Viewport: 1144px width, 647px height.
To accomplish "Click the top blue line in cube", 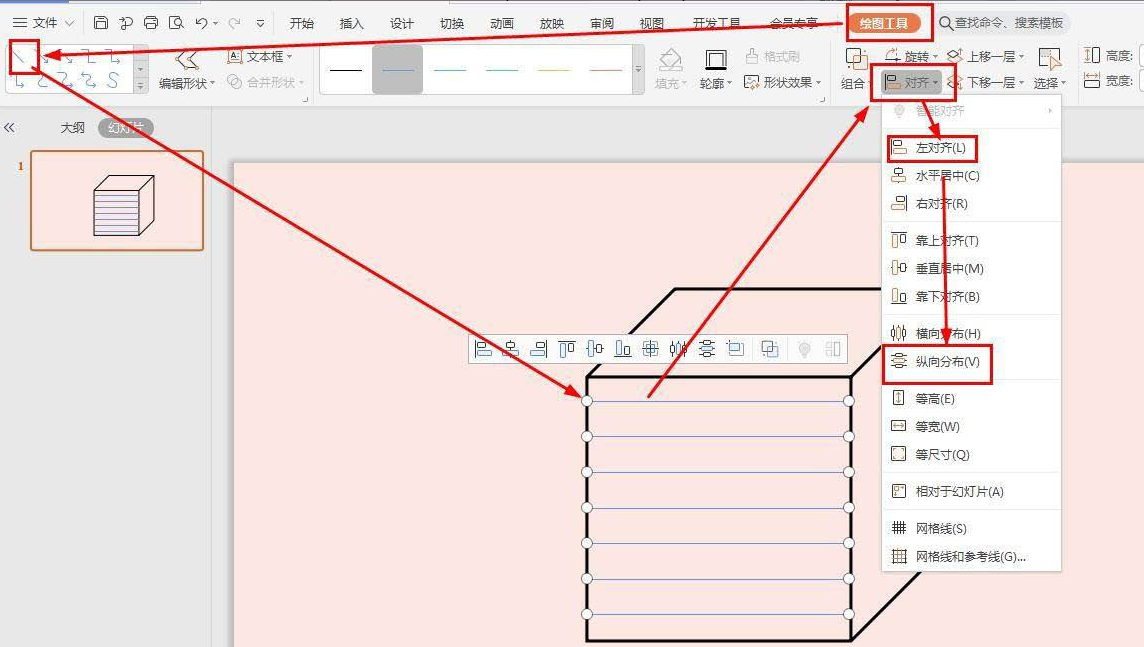I will [718, 401].
